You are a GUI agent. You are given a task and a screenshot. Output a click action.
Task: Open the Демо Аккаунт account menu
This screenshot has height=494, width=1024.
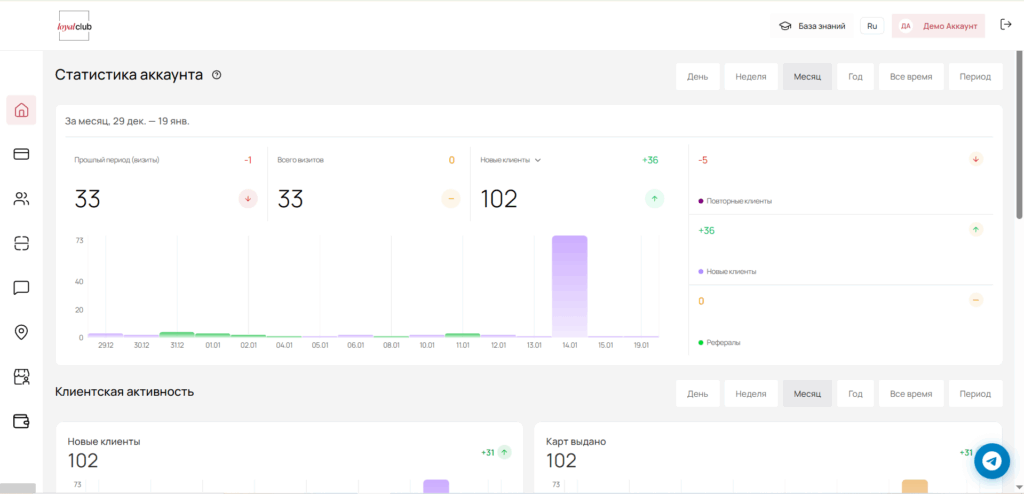[x=938, y=26]
